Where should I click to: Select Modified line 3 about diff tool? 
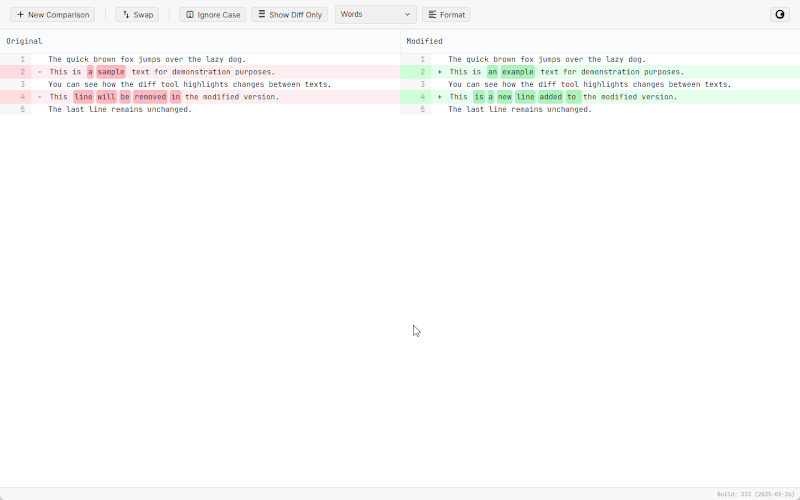click(590, 85)
